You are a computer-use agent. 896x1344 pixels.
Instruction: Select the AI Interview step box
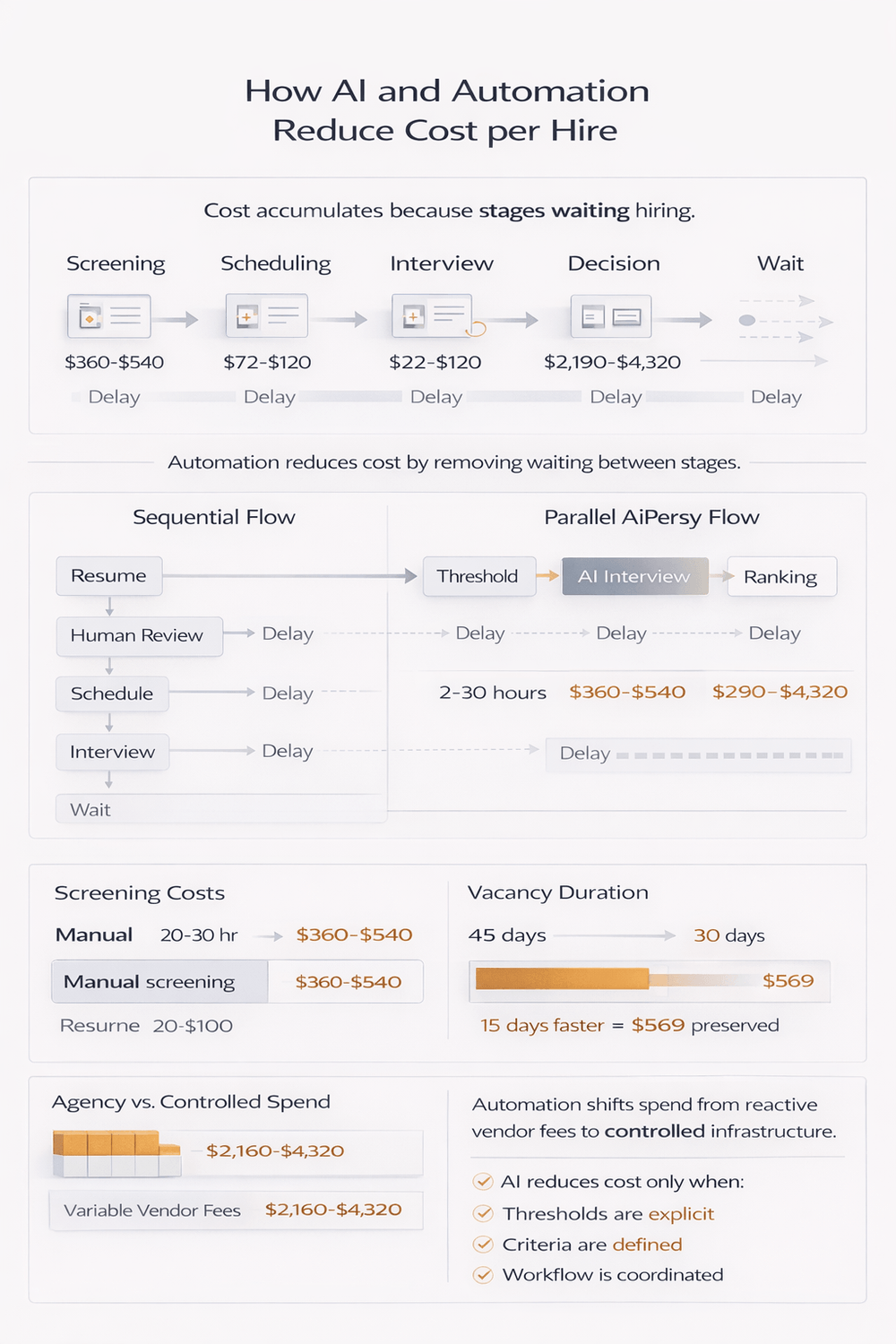coord(634,576)
